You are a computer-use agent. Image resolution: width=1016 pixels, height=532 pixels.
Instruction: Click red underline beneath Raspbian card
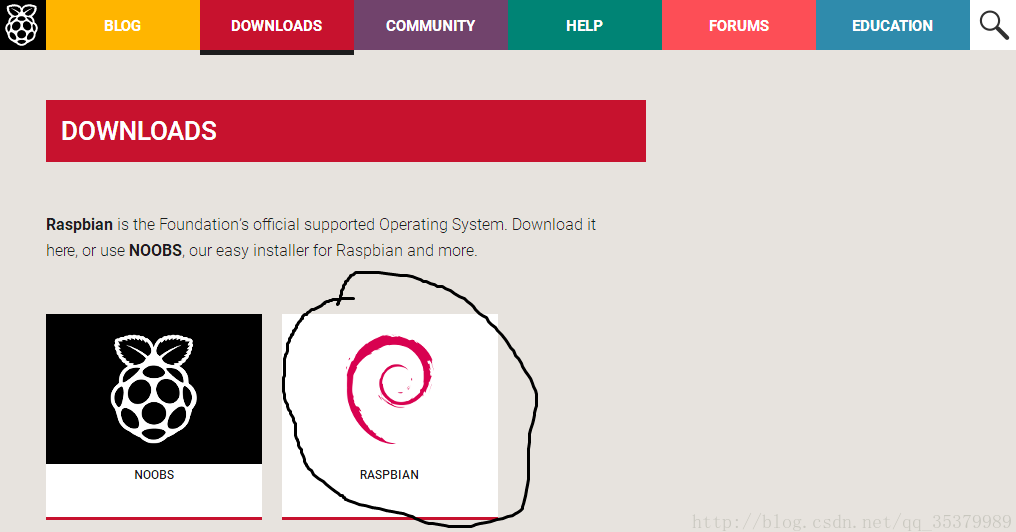pyautogui.click(x=389, y=518)
